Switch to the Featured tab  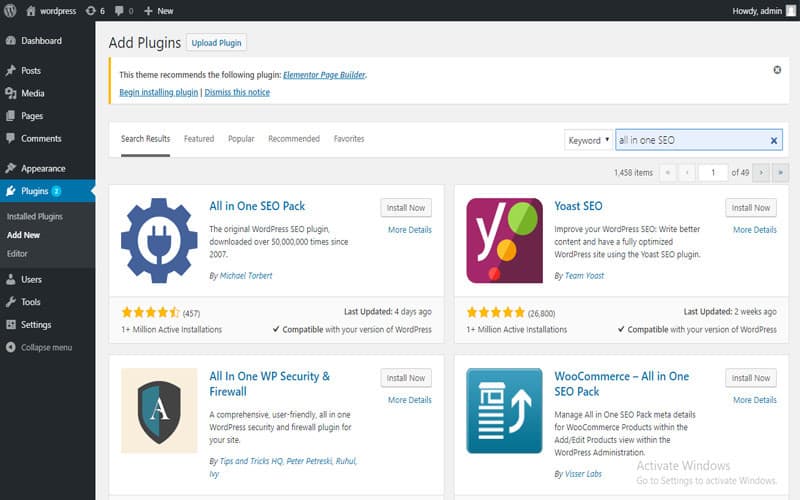tap(199, 139)
